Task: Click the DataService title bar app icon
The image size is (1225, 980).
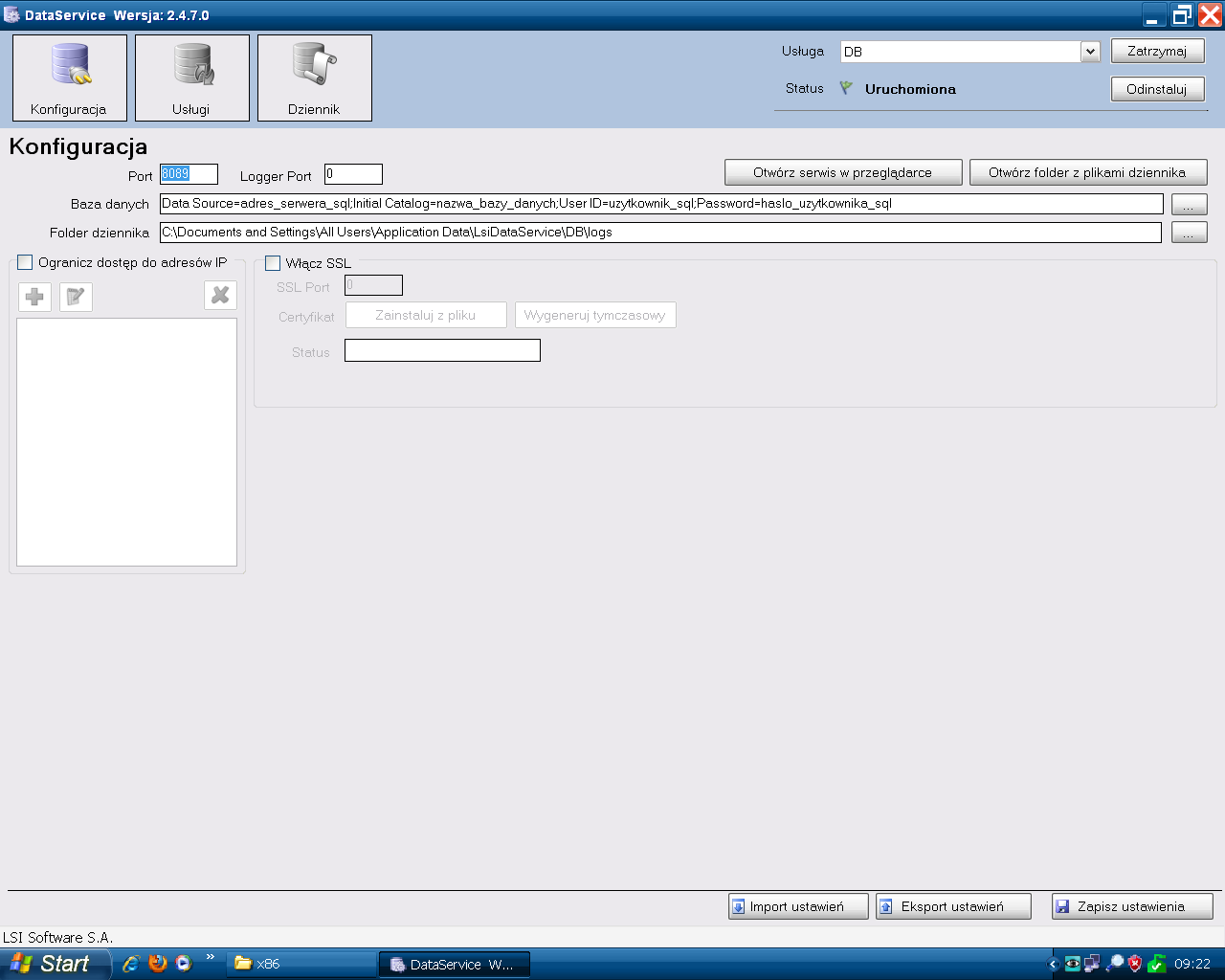Action: 11,14
